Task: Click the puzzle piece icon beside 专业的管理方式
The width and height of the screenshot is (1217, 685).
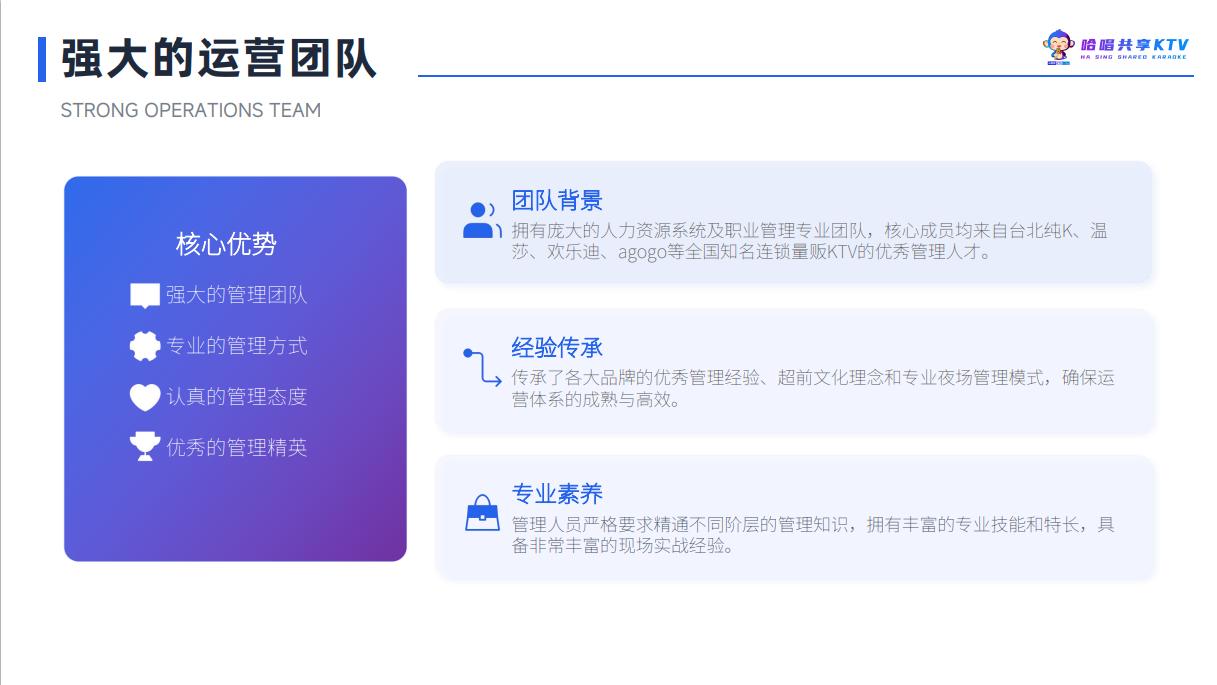Action: point(145,346)
